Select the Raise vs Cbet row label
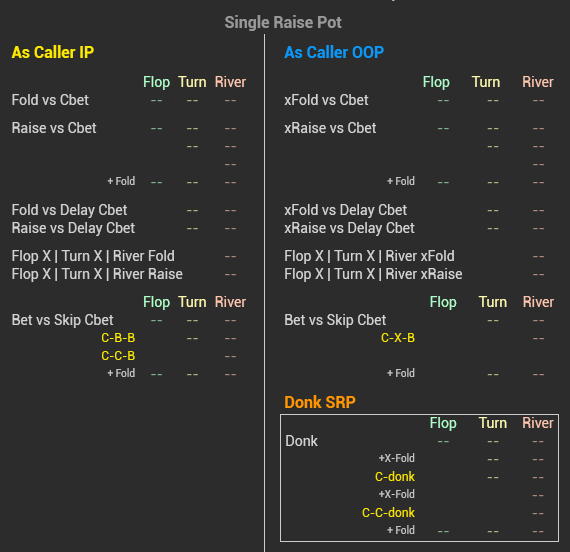Viewport: 570px width, 552px height. [x=54, y=128]
